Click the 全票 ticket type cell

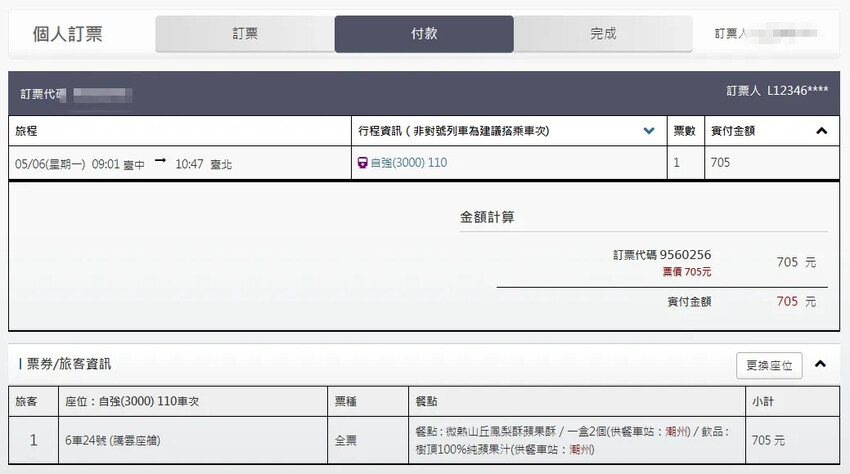[x=368, y=440]
